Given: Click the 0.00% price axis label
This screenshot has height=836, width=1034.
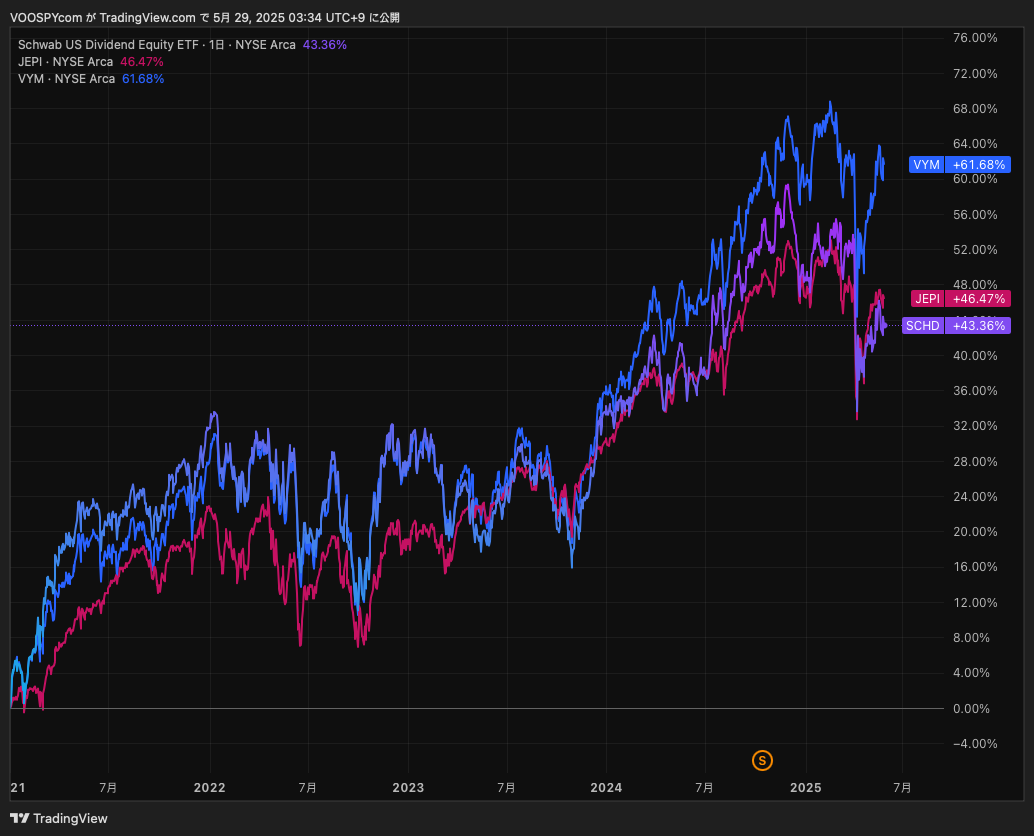Looking at the screenshot, I should pos(971,709).
